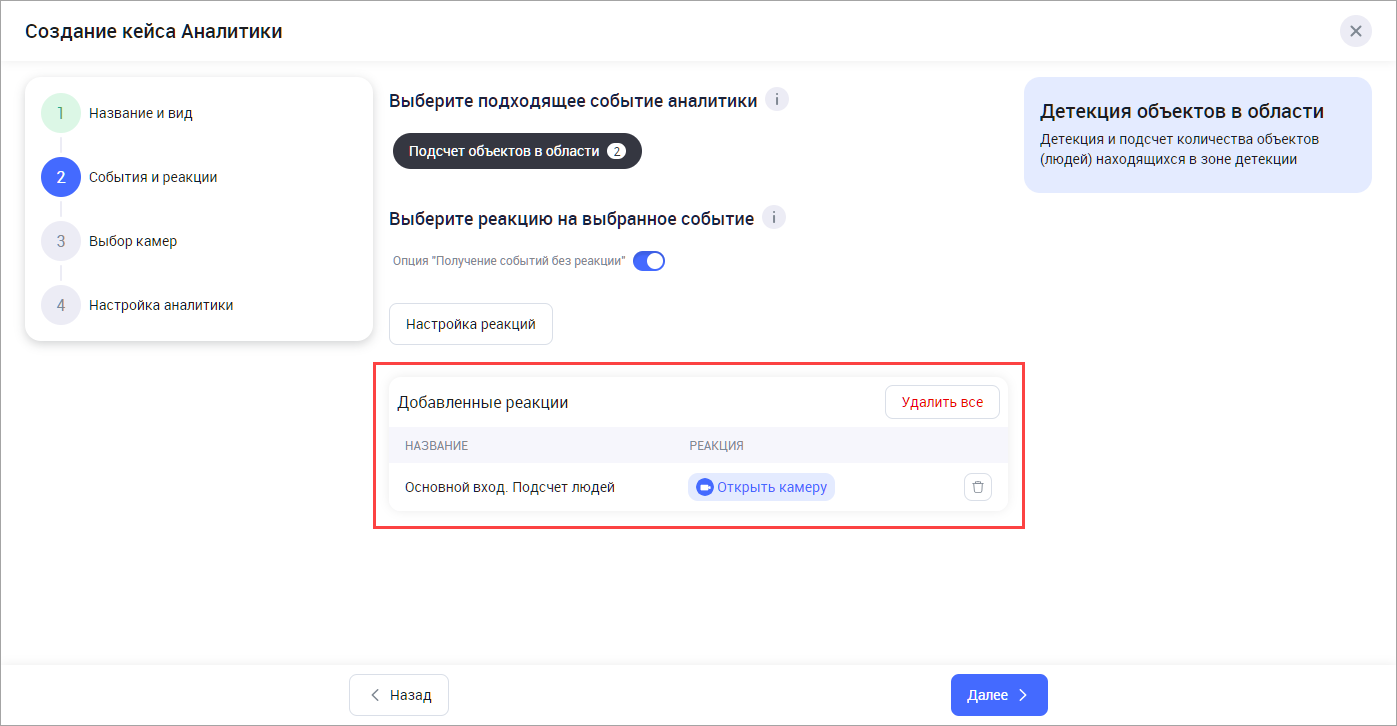The width and height of the screenshot is (1397, 726).
Task: Delete the reaction using trash icon
Action: pyautogui.click(x=978, y=488)
